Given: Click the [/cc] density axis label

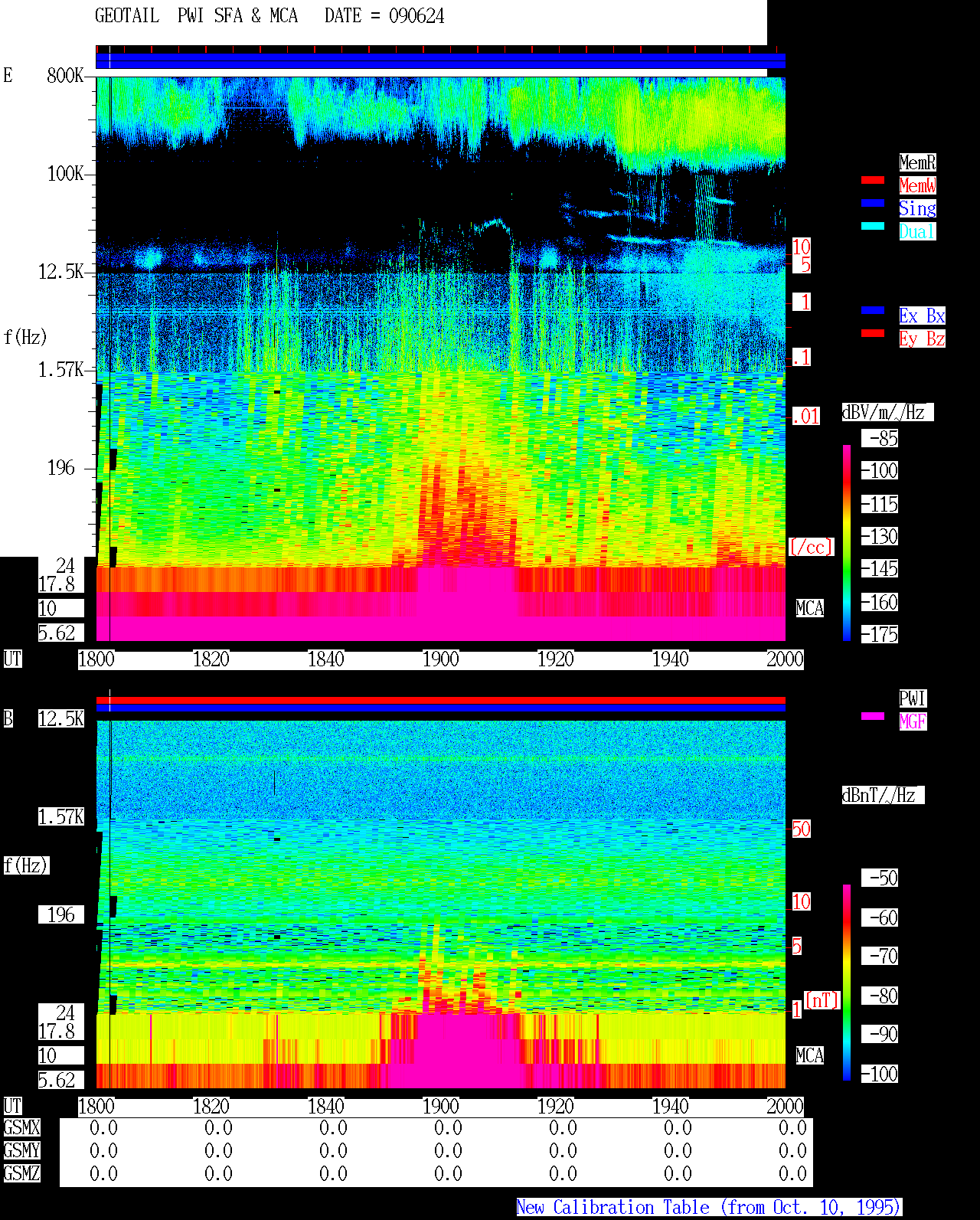Looking at the screenshot, I should pyautogui.click(x=811, y=547).
